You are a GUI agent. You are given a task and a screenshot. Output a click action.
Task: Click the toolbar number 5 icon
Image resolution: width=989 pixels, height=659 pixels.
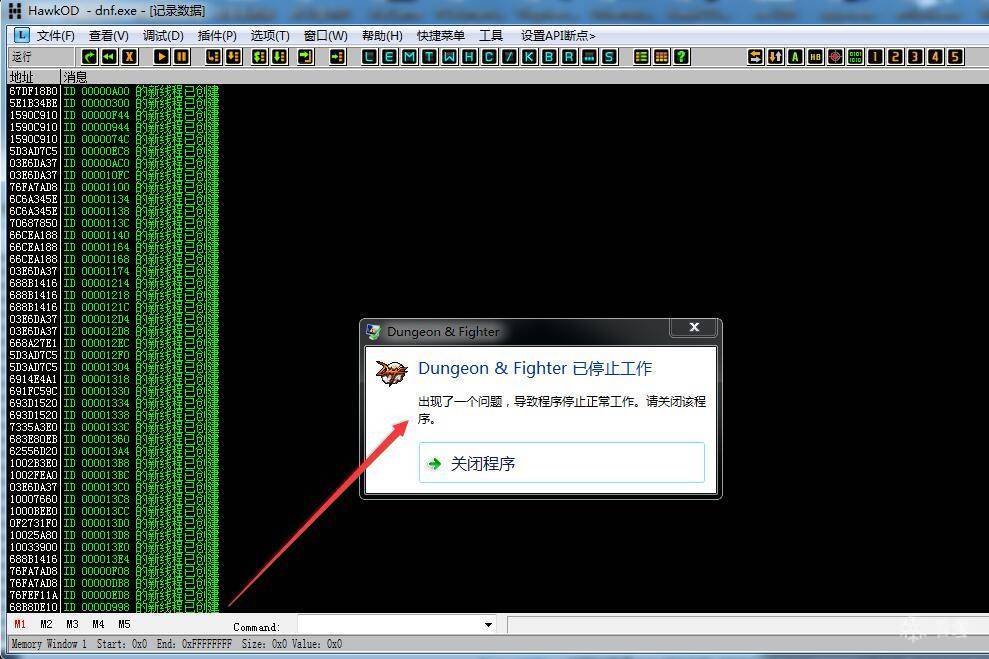pos(956,57)
